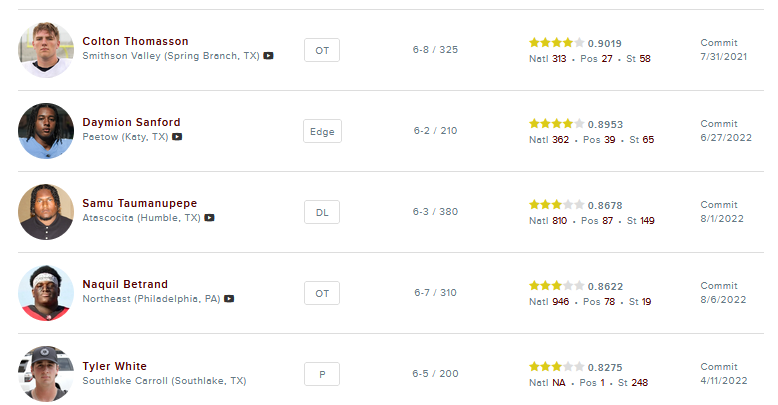Viewport: 778px width, 405px height.
Task: Select the Edge position badge
Action: [322, 131]
